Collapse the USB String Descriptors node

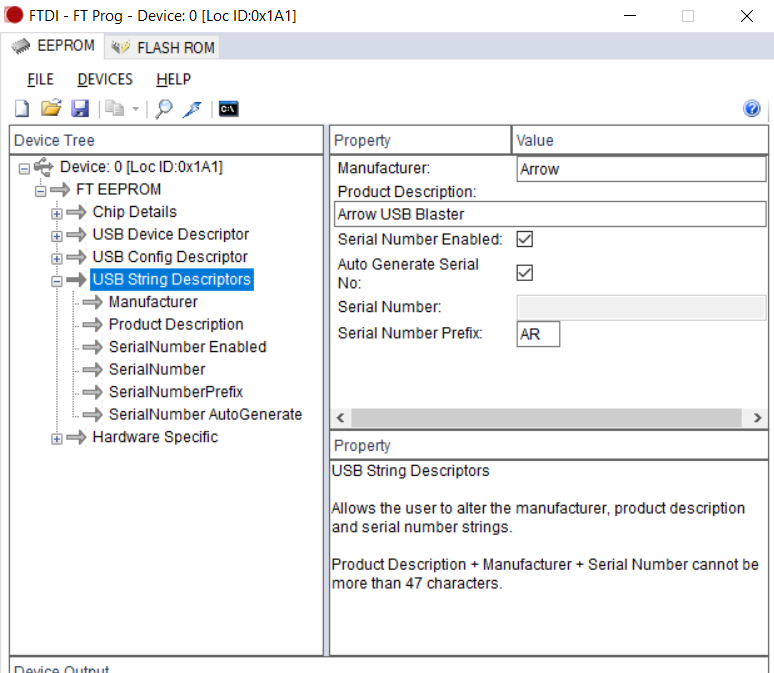57,281
